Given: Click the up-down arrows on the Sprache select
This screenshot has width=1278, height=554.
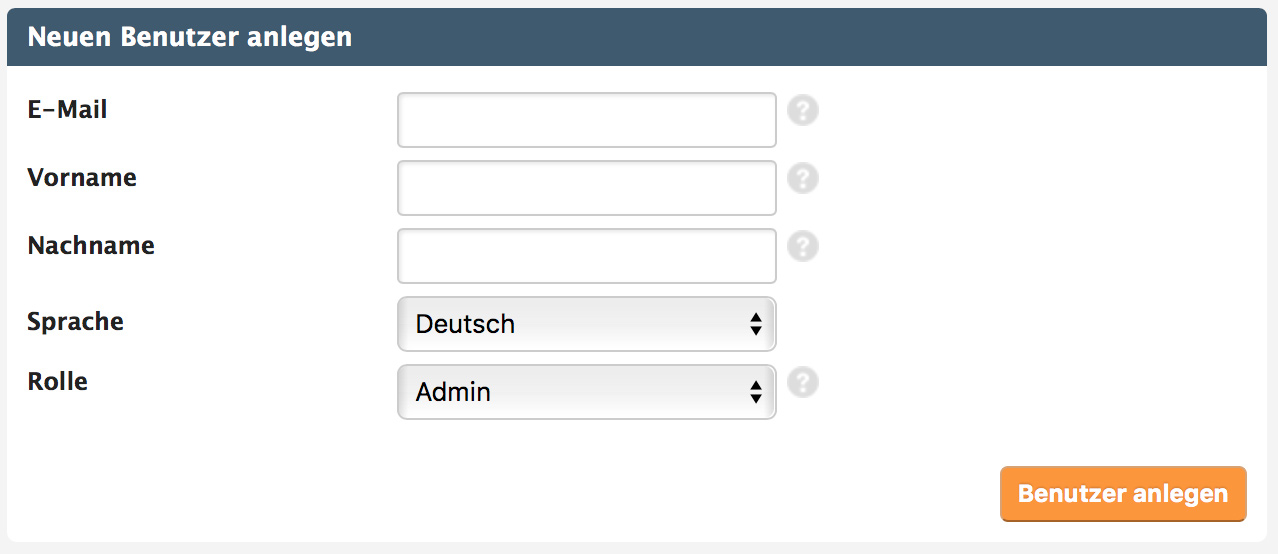Looking at the screenshot, I should 756,324.
